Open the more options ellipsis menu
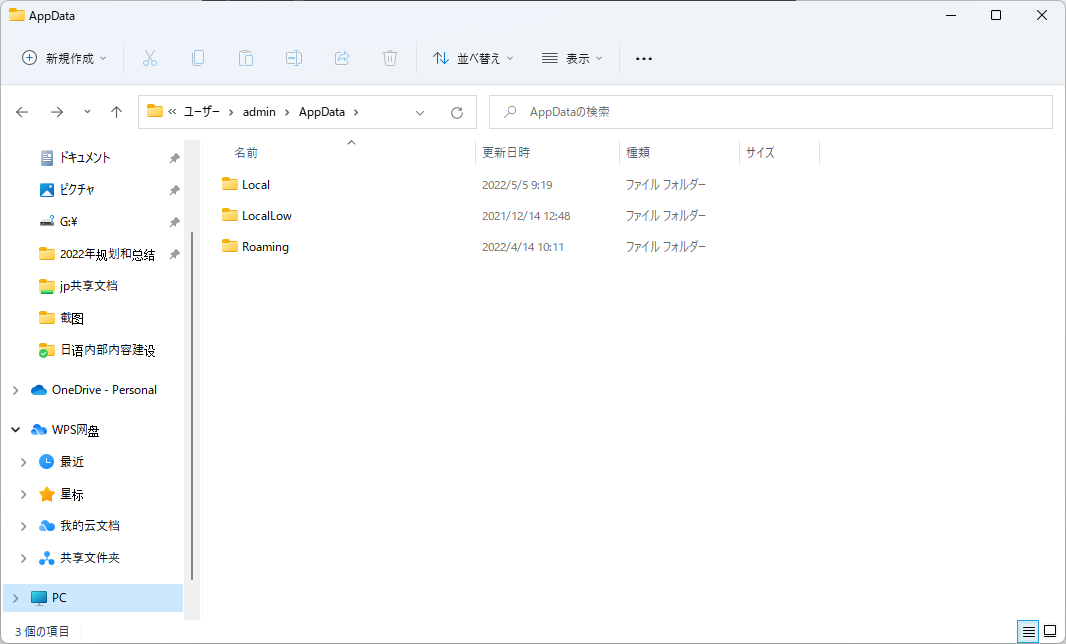The height and width of the screenshot is (644, 1066). tap(644, 58)
